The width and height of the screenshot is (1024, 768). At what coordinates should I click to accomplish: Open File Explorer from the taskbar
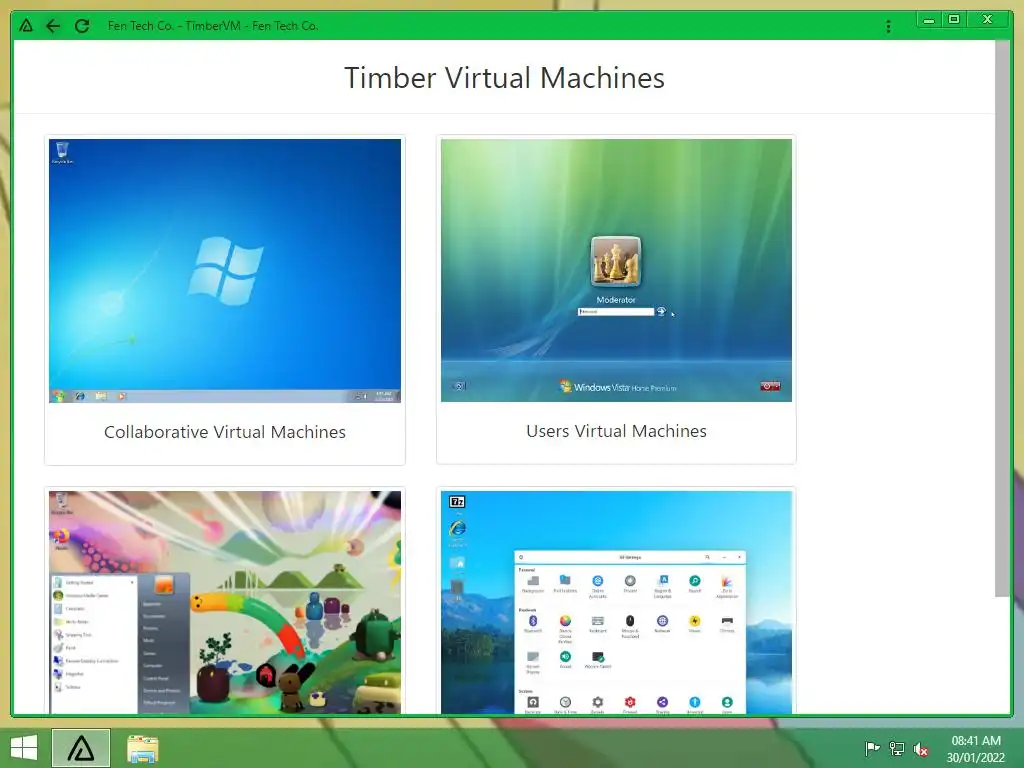pos(142,749)
